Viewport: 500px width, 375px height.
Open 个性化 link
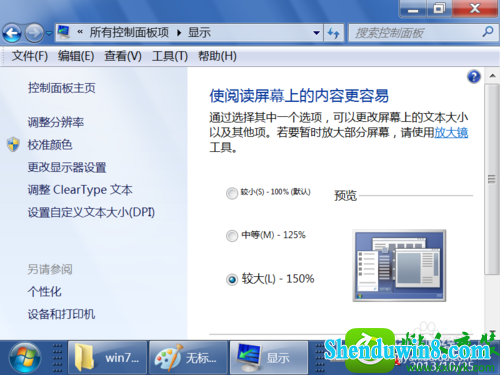coord(45,292)
